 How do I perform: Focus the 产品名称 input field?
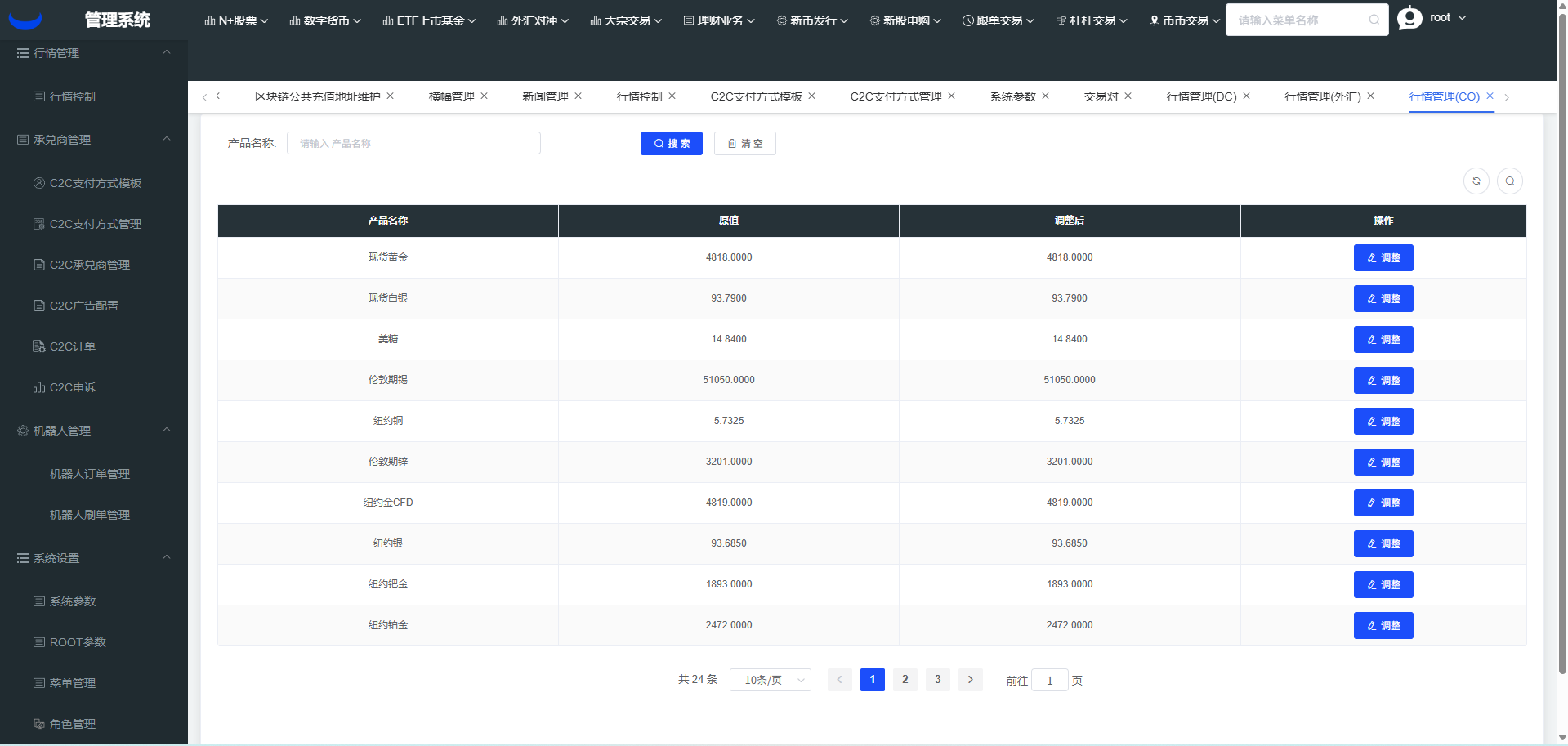[x=413, y=144]
